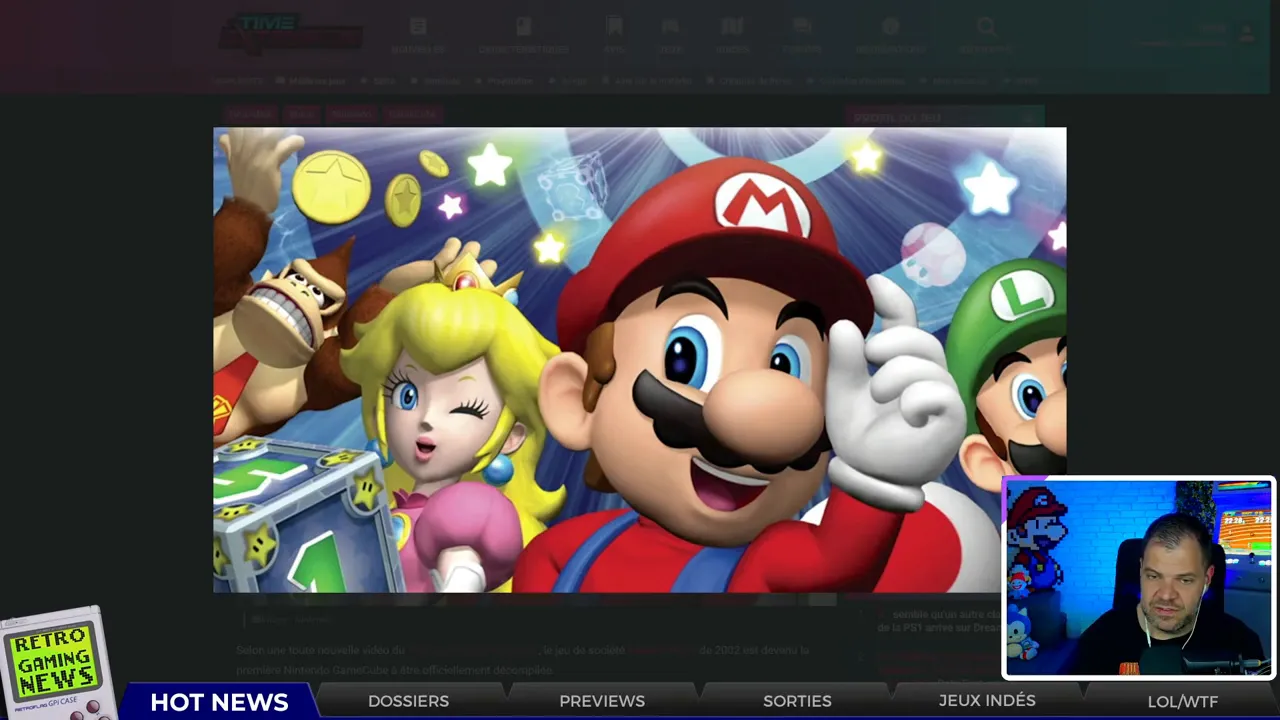Select the HOT NEWS tab
The width and height of the screenshot is (1280, 720).
pyautogui.click(x=219, y=702)
